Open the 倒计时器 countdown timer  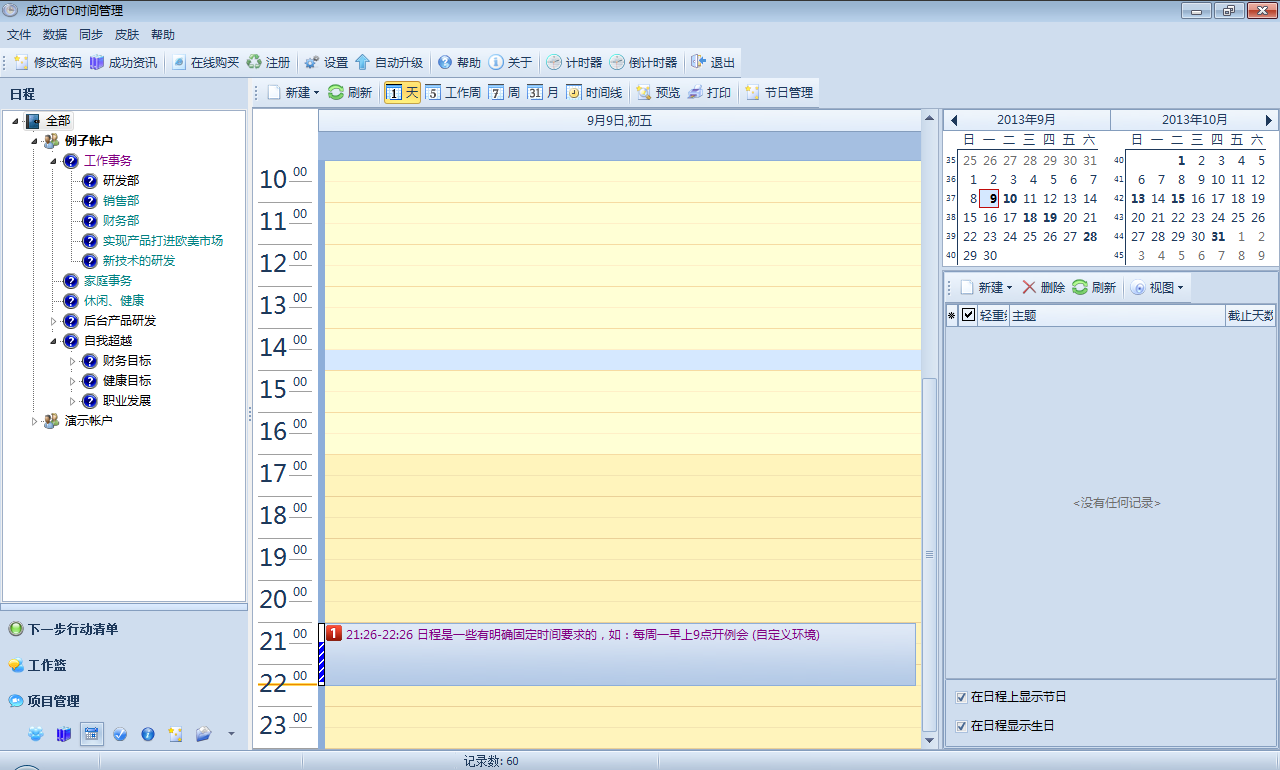(x=643, y=62)
